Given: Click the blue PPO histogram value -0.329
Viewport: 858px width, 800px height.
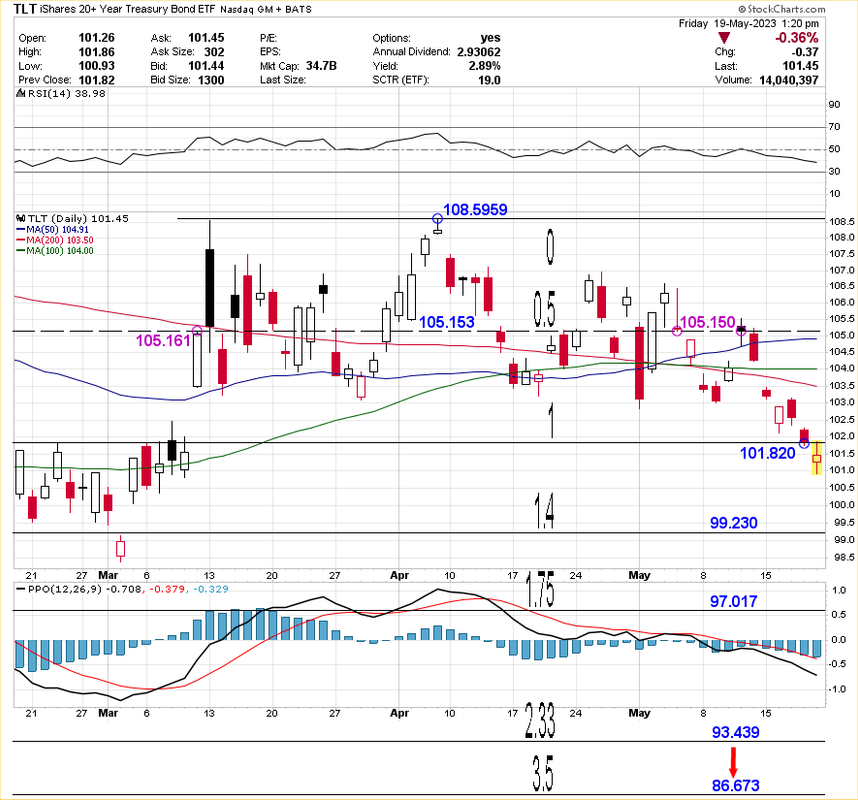Looking at the screenshot, I should point(210,589).
